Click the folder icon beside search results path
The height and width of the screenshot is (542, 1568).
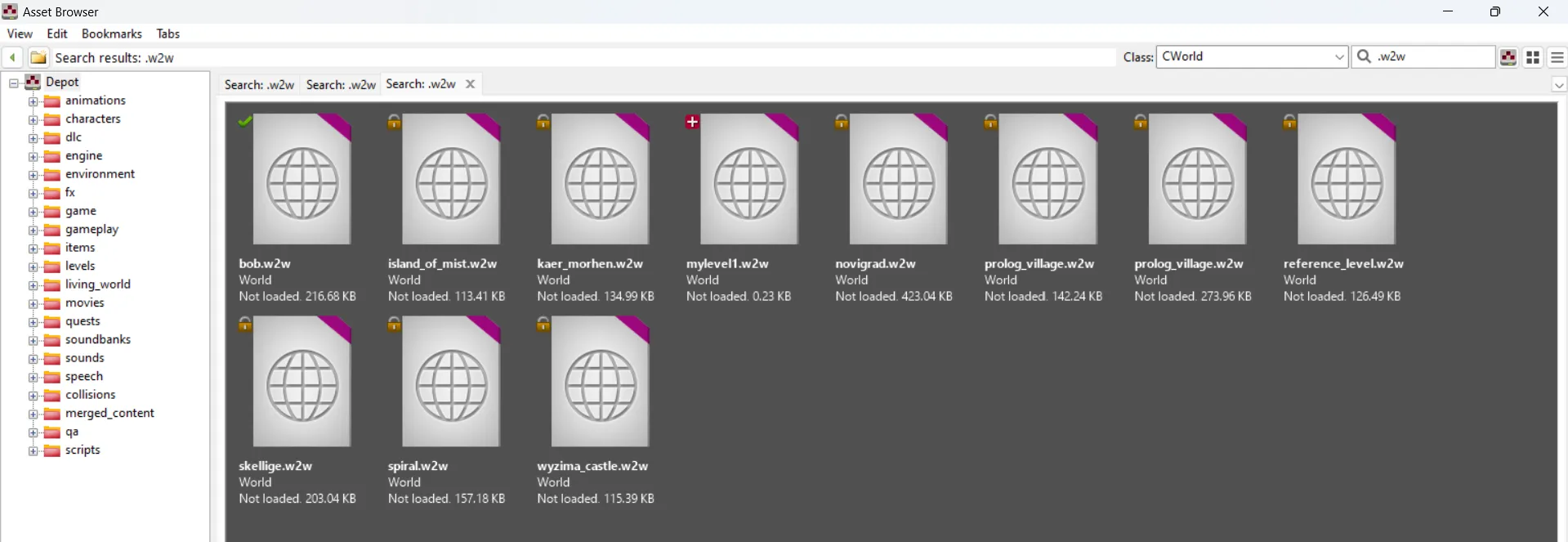coord(38,57)
